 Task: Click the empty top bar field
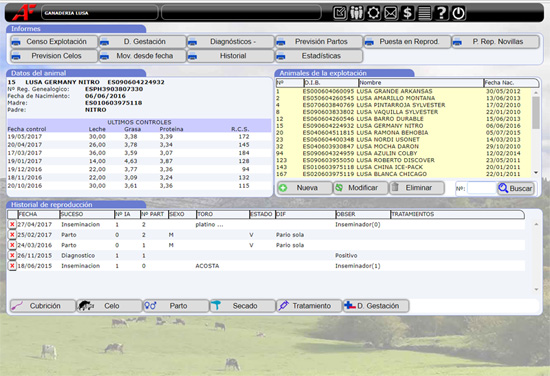tap(241, 13)
